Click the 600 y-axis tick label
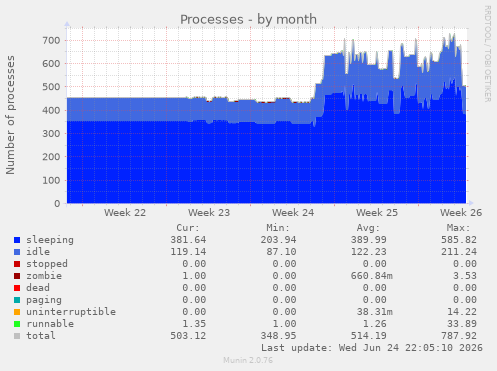The width and height of the screenshot is (497, 371). tap(51, 64)
